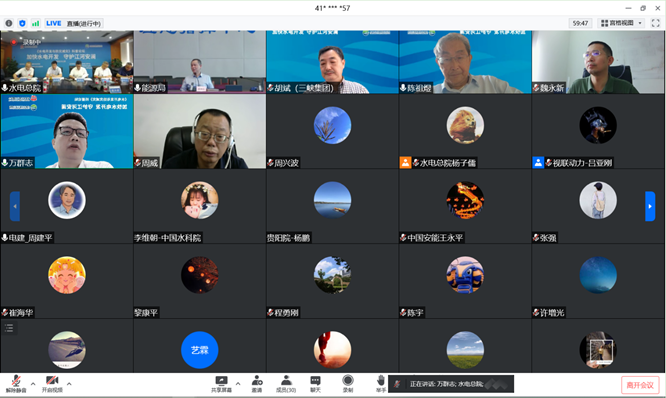Select the 水电总院 video tile
Image resolution: width=666 pixels, height=398 pixels.
click(67, 62)
